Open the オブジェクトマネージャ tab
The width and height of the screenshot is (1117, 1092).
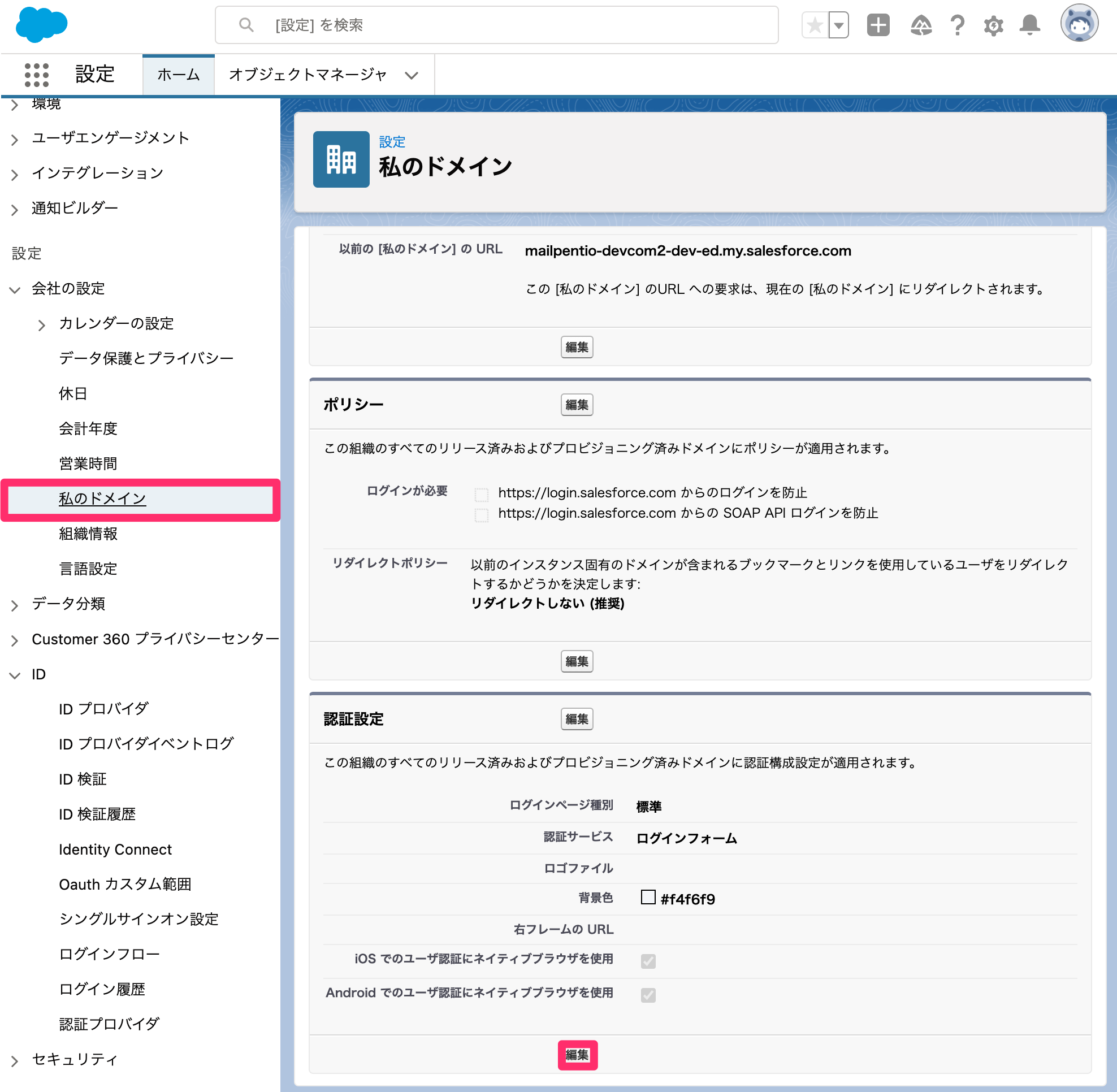coord(308,75)
